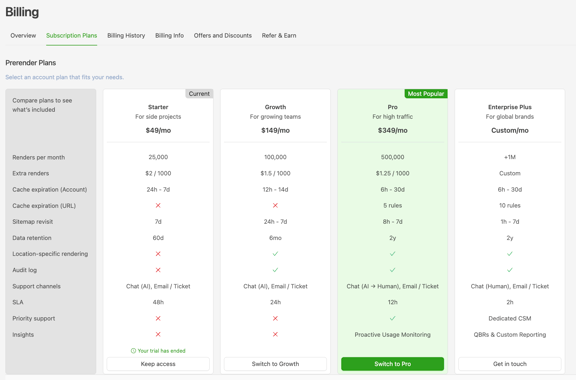
Task: Click the Keep access button
Action: point(158,364)
